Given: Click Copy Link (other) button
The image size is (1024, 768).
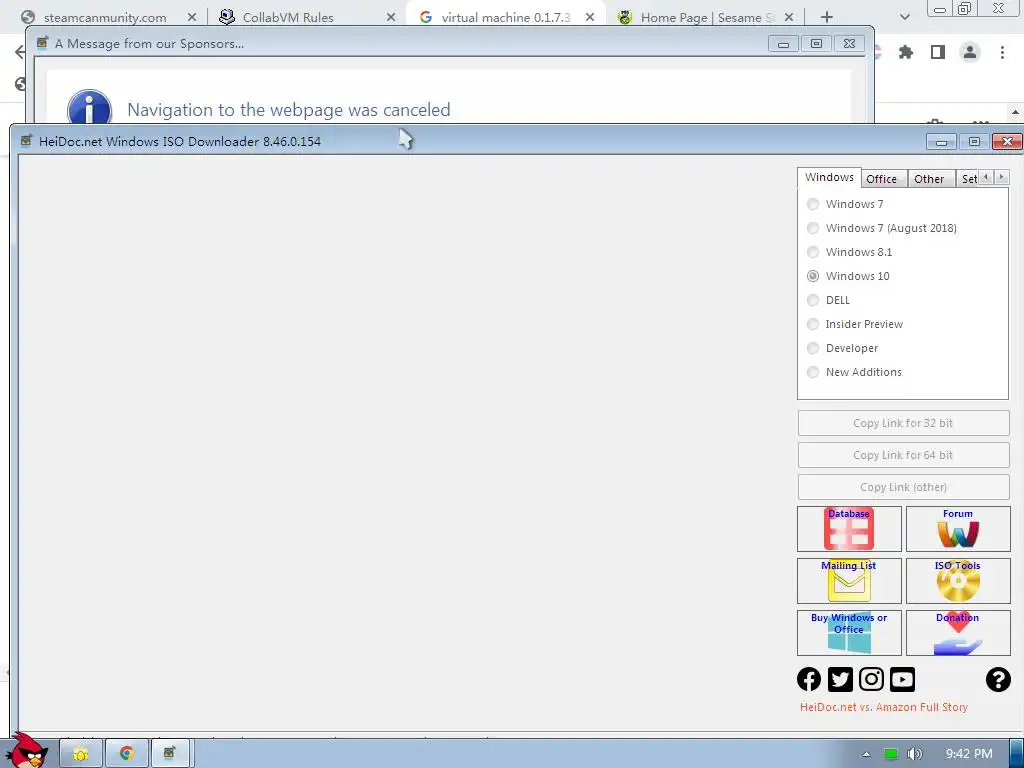Looking at the screenshot, I should point(903,487).
